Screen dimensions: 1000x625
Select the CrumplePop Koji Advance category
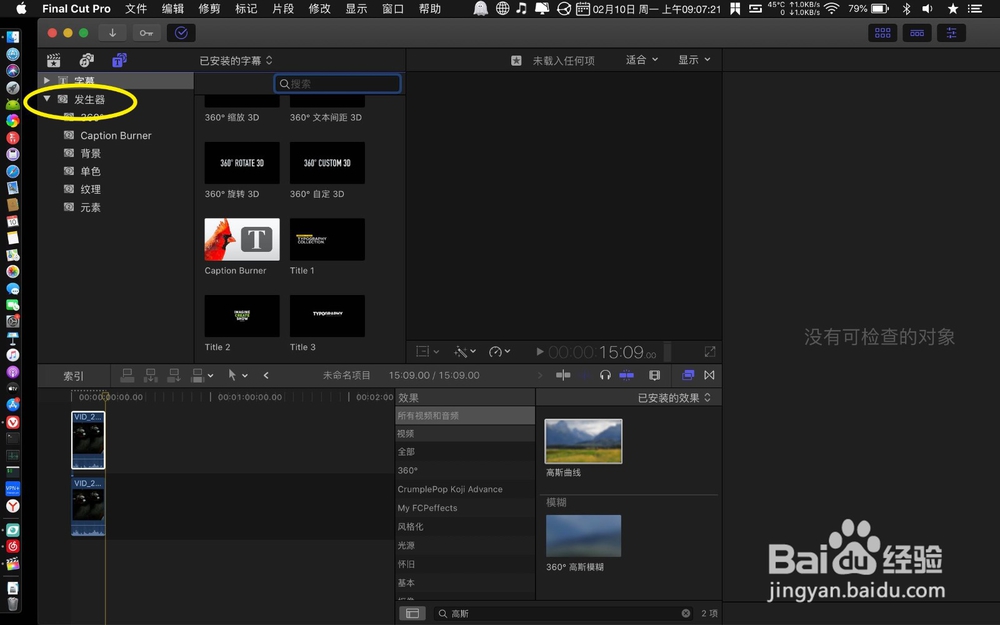tap(465, 489)
